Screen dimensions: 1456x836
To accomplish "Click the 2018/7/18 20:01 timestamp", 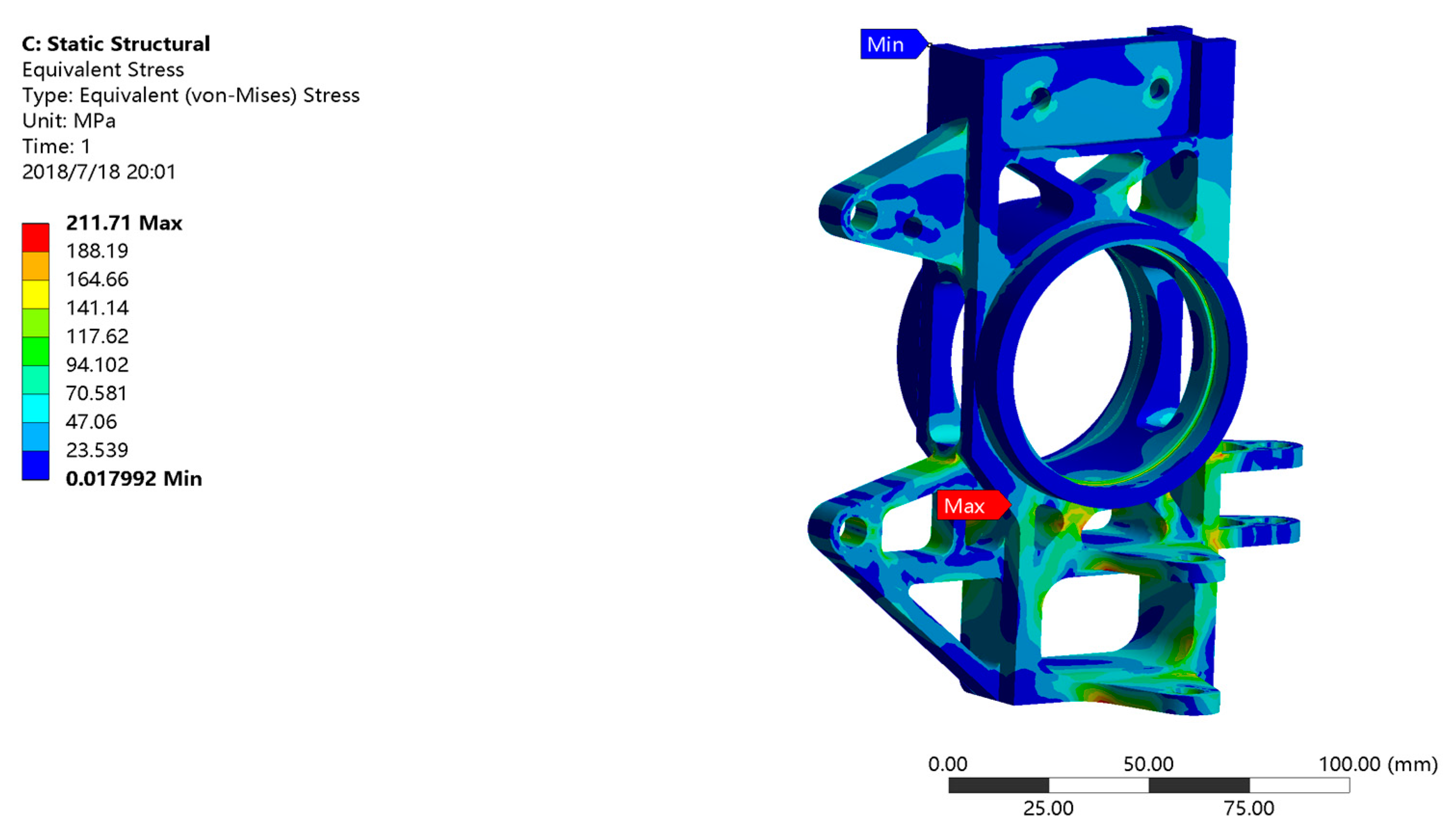I will click(99, 172).
